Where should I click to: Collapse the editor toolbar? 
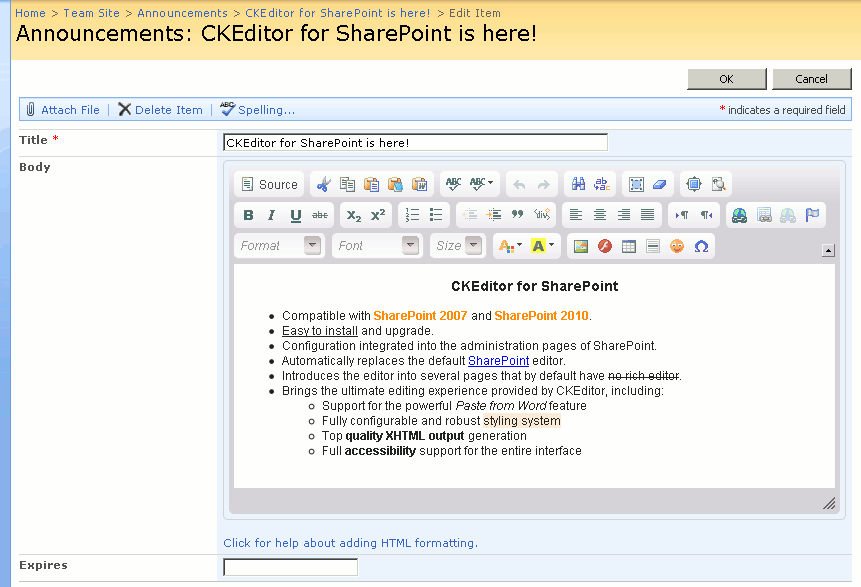pos(829,250)
